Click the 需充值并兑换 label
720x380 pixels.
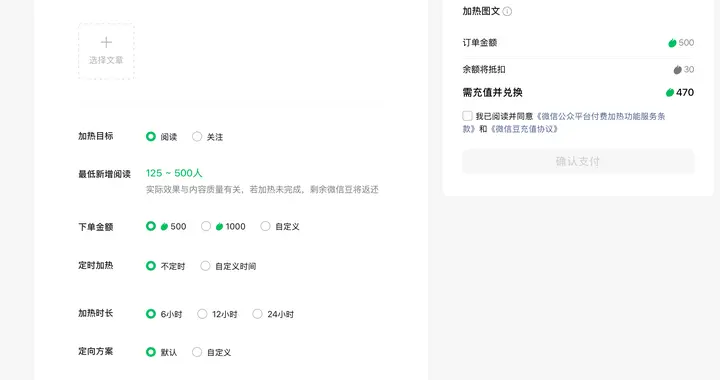492,93
